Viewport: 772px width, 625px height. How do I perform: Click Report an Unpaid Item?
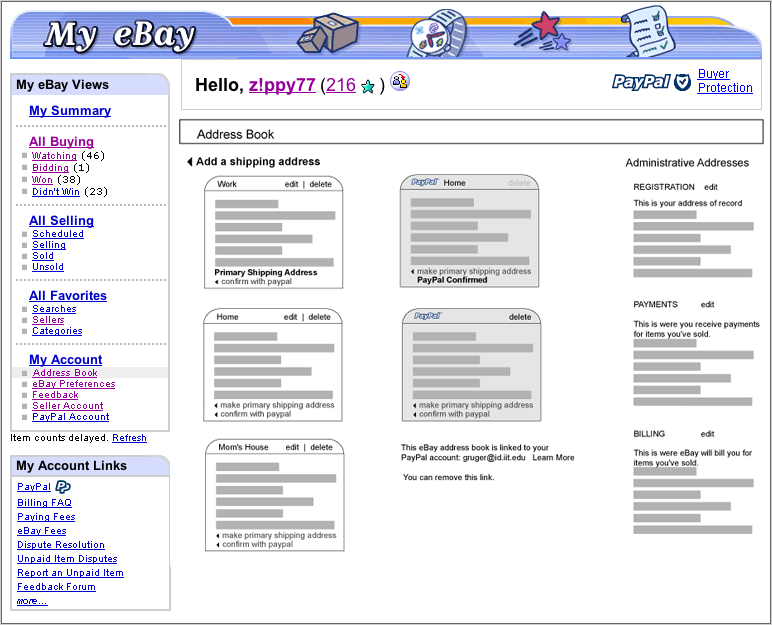(70, 573)
